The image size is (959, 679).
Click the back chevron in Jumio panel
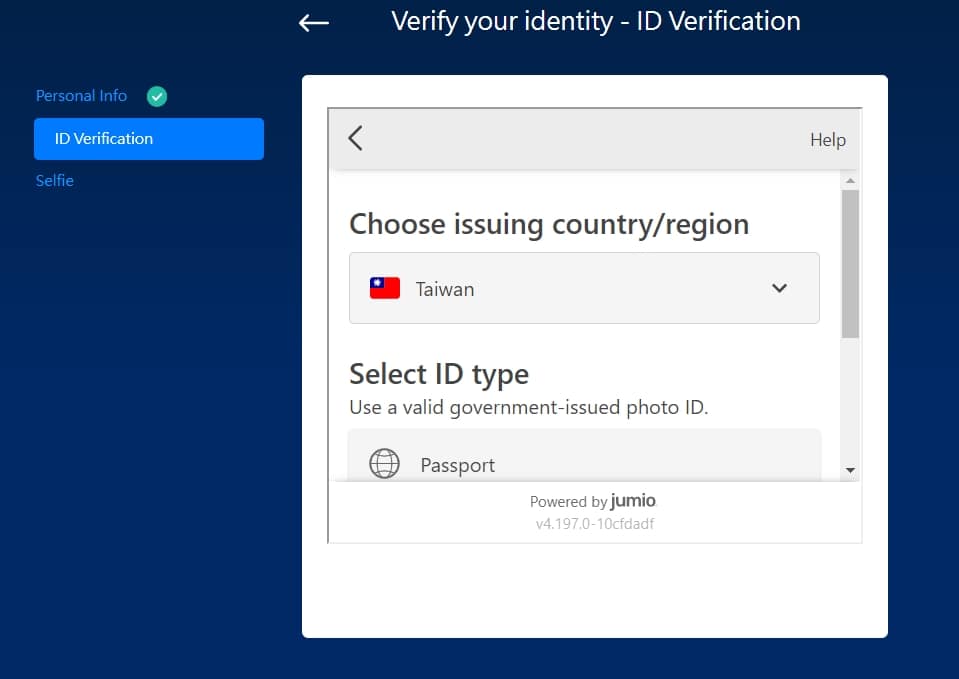tap(355, 138)
